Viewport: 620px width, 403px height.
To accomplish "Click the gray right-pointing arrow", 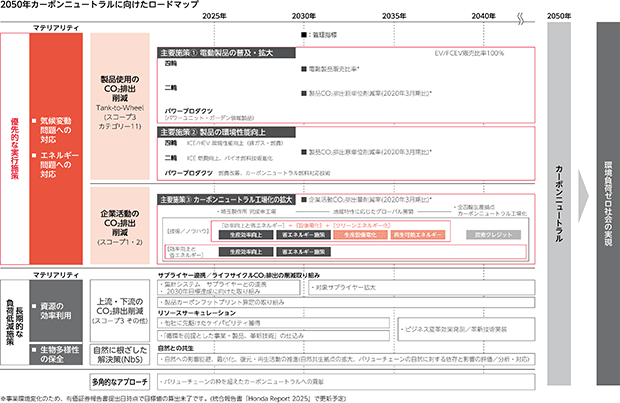I will point(583,196).
